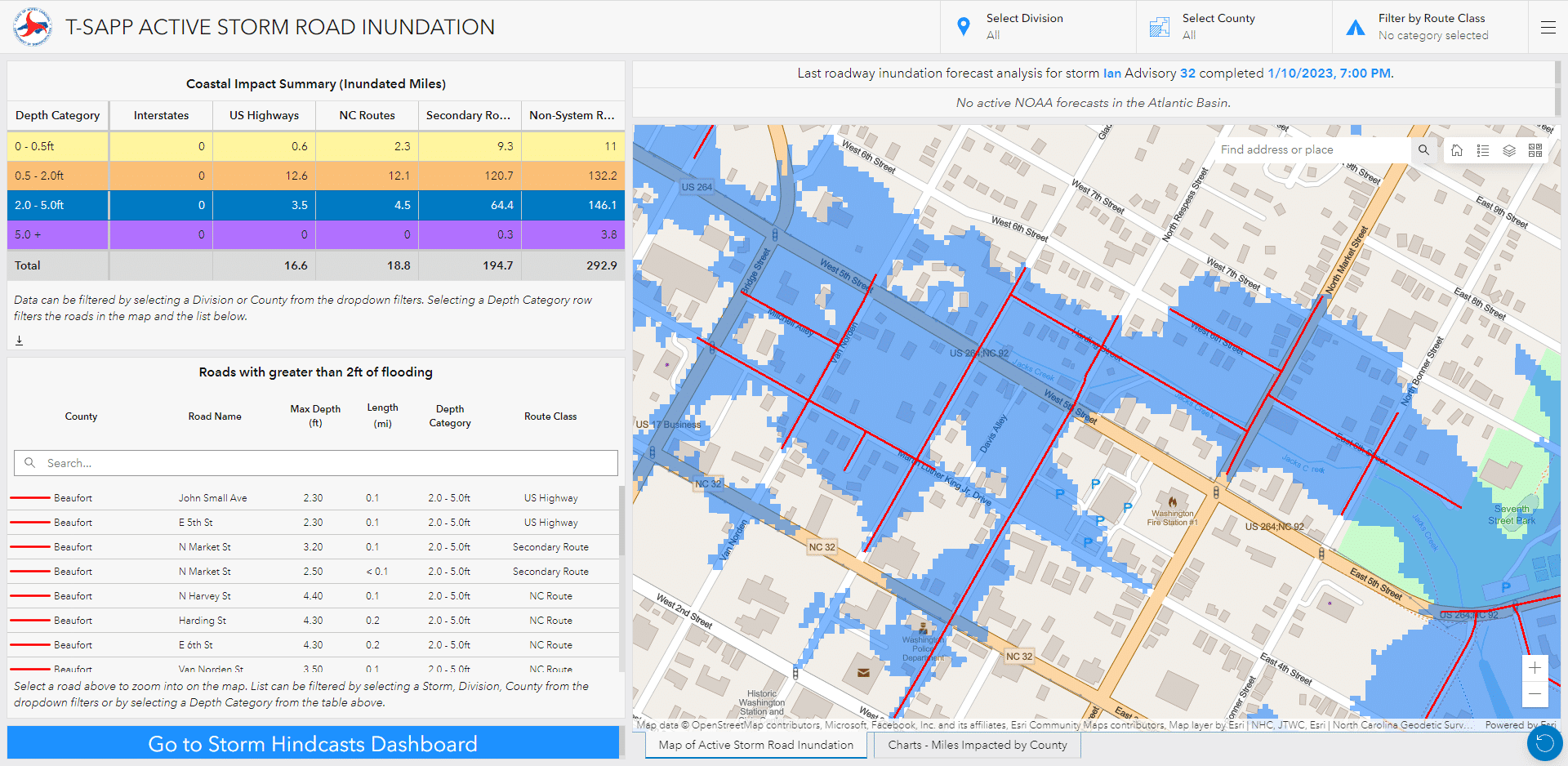Open the Layers list on the map
1568x766 pixels.
1508,150
